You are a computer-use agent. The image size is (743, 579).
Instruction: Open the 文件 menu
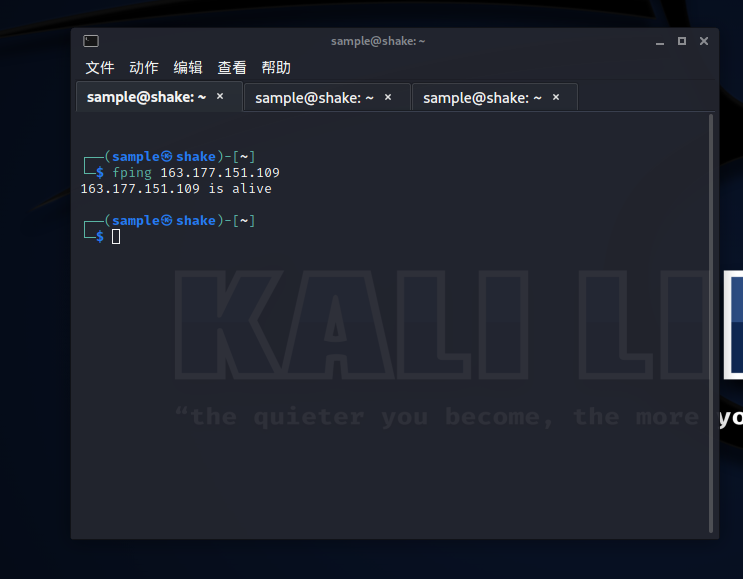point(100,68)
